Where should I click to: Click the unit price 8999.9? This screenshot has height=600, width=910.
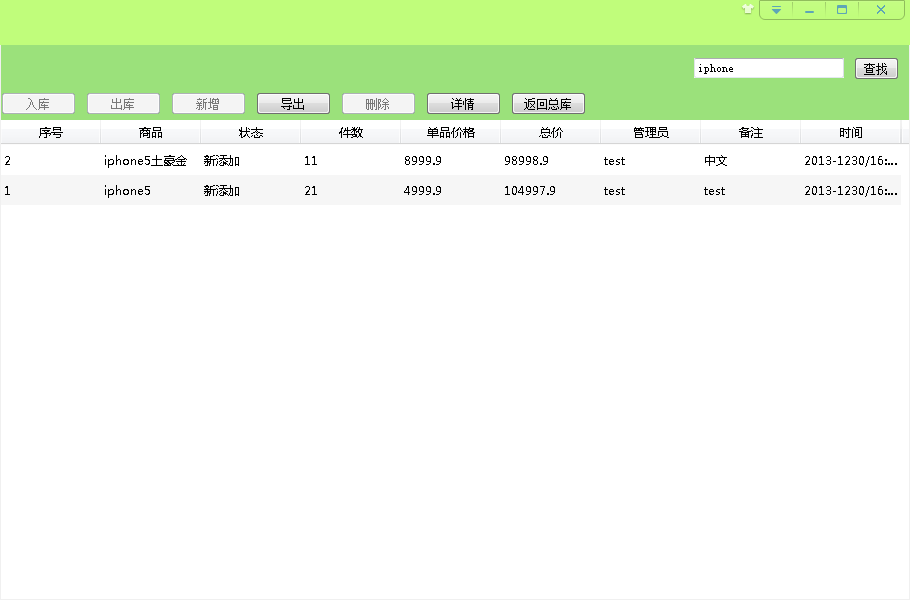(422, 161)
